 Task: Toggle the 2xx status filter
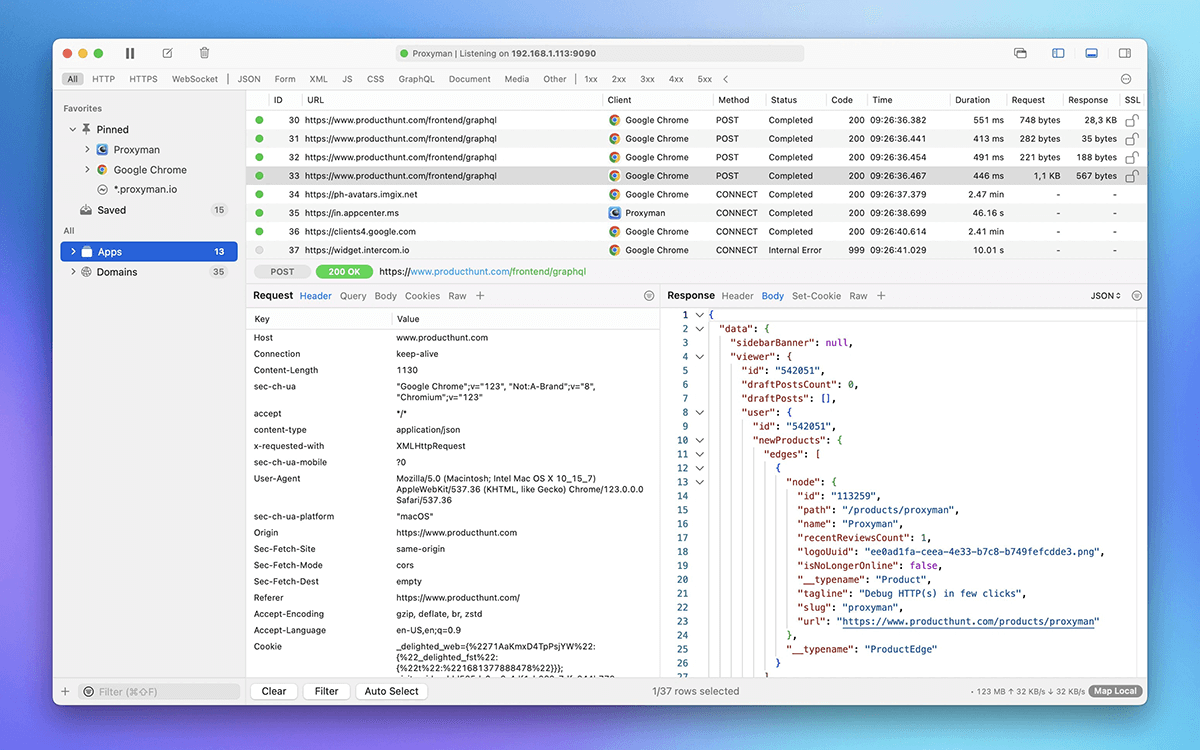click(619, 79)
